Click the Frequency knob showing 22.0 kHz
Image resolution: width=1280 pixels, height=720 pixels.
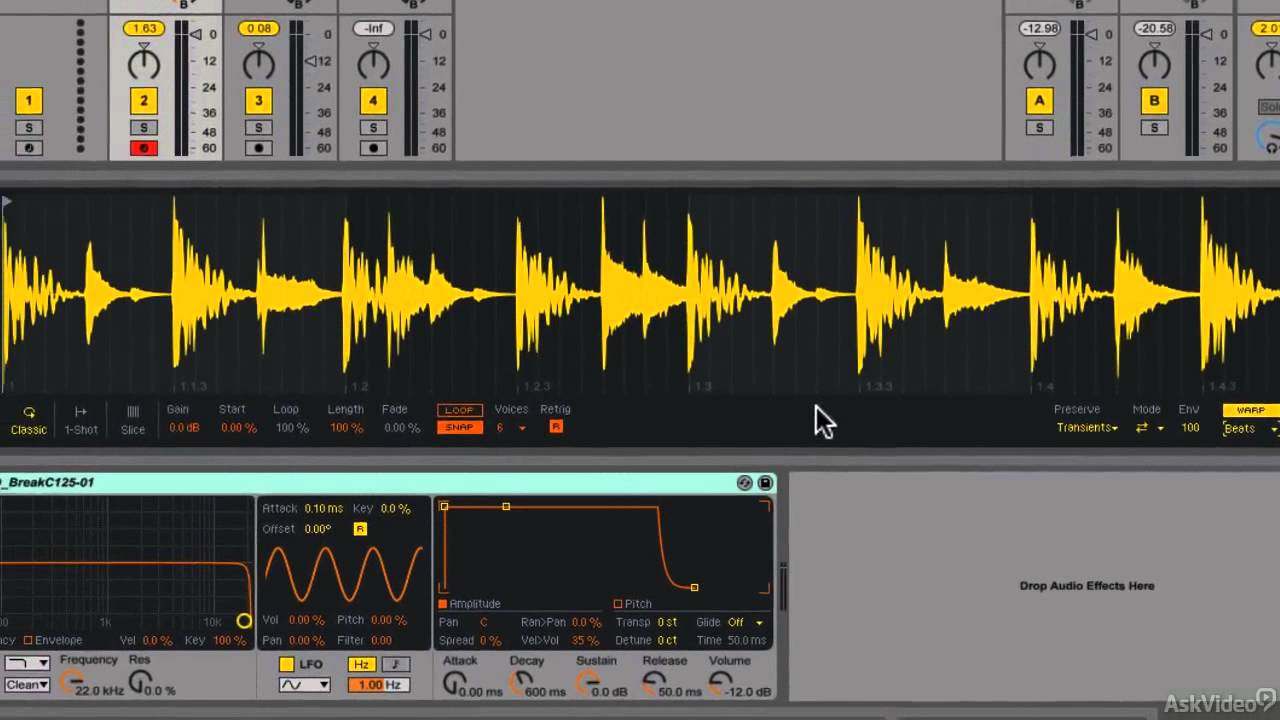point(71,682)
